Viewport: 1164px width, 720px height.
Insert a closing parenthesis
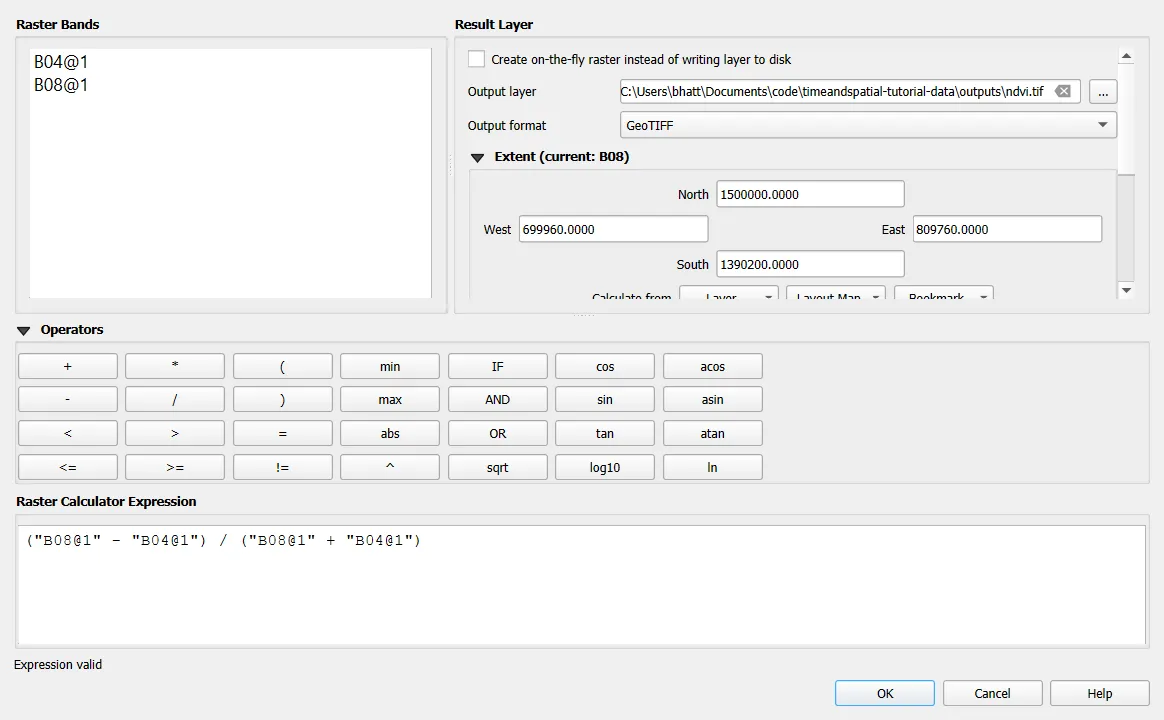pyautogui.click(x=283, y=399)
